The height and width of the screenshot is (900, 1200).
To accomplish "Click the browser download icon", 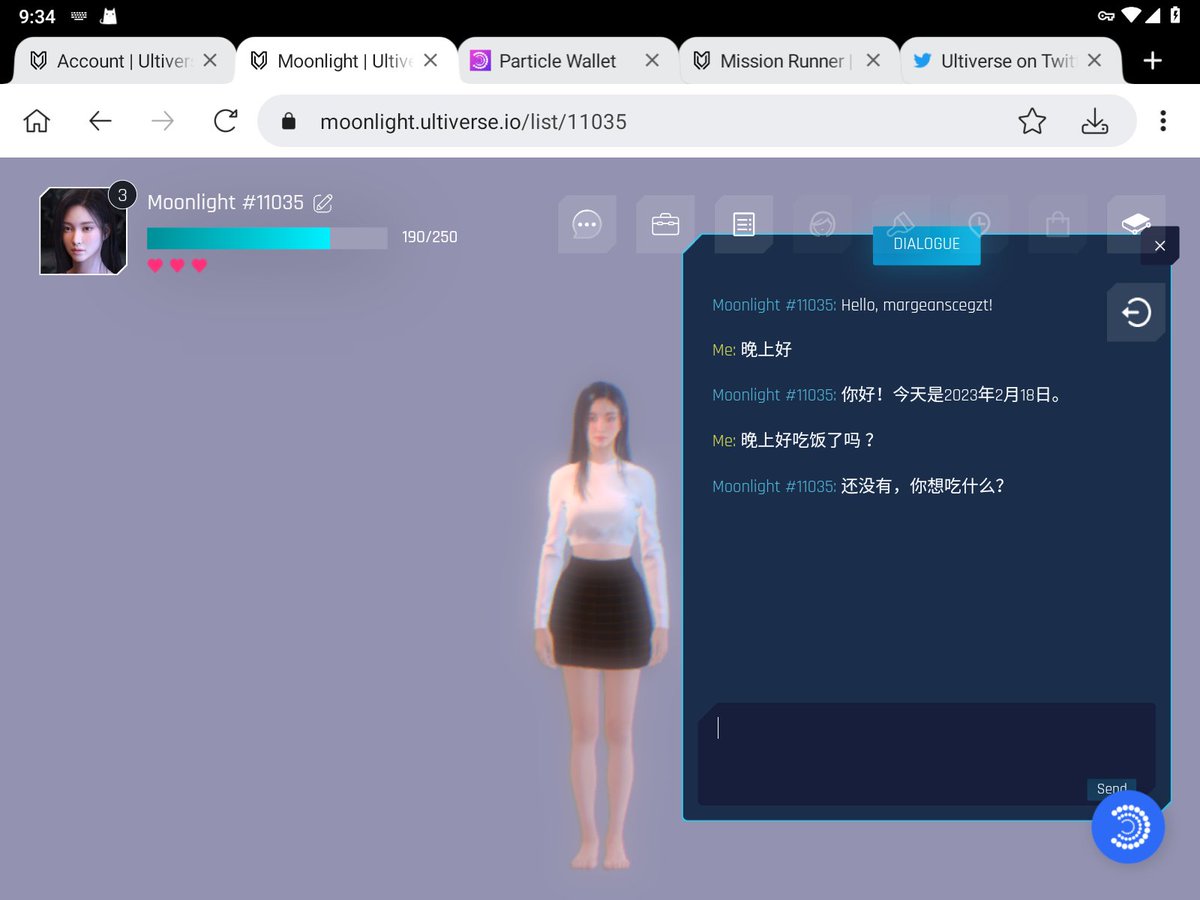I will click(1095, 121).
